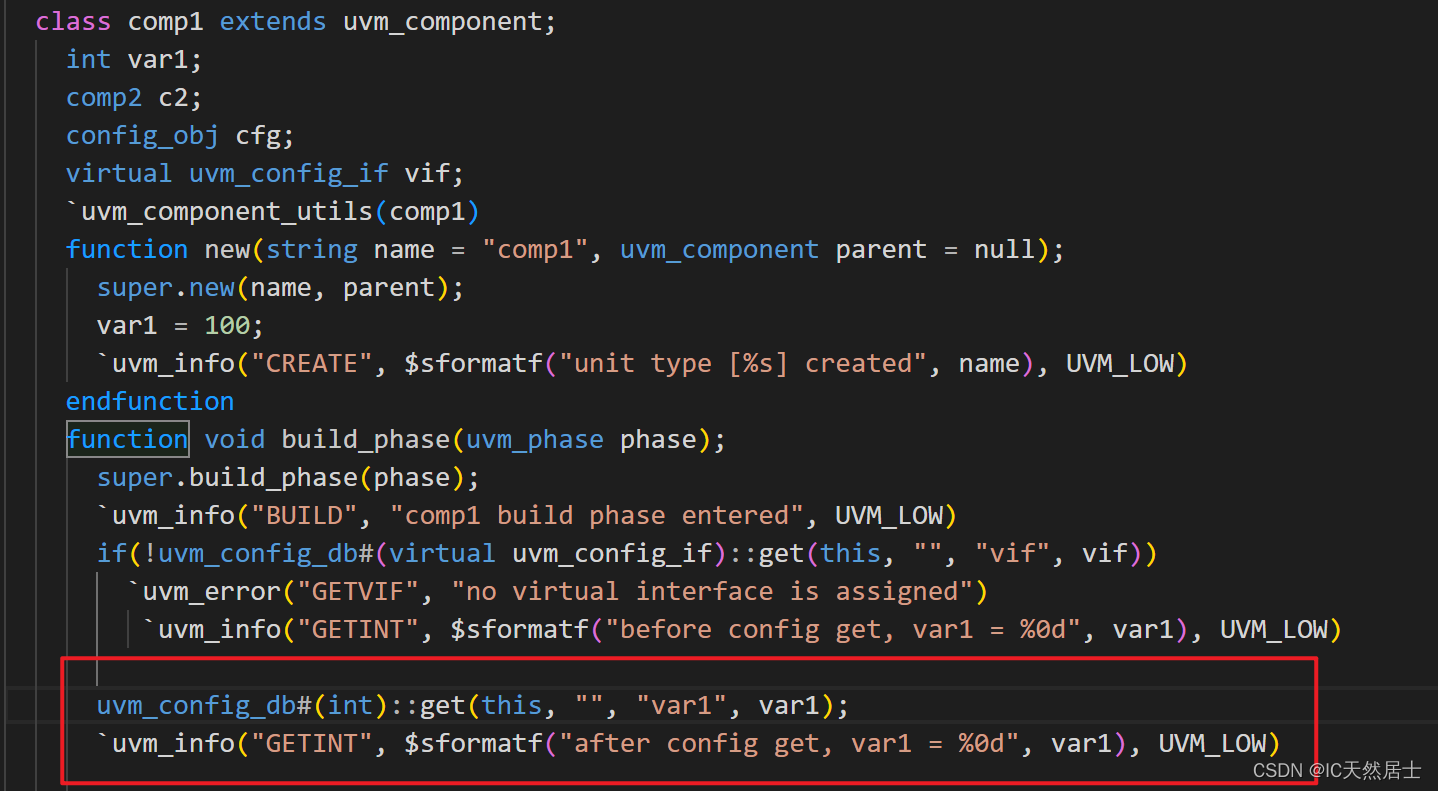Screen dimensions: 1438x791
Task: Click the comp2 type identifier
Action: coord(104,96)
